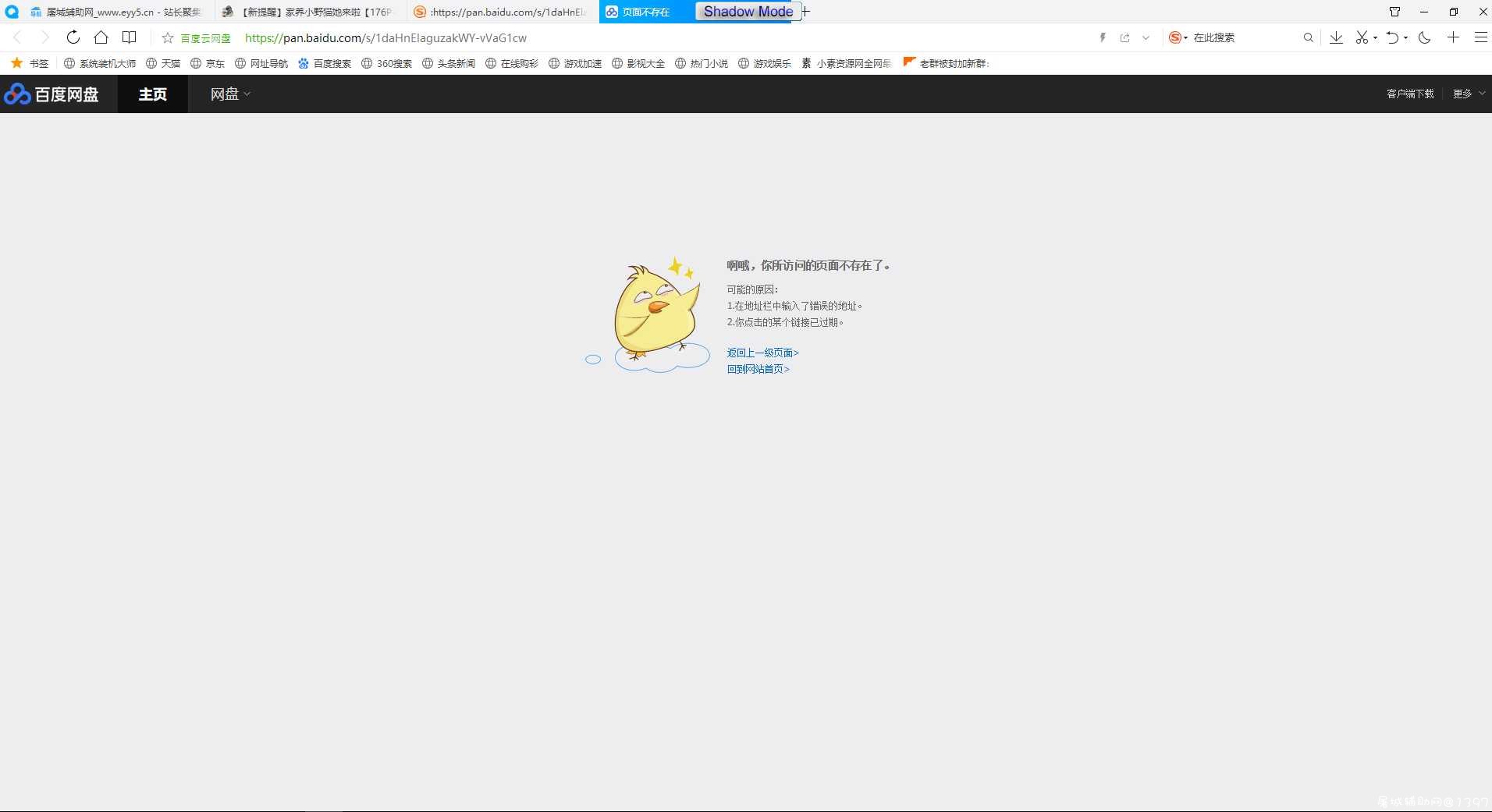
Task: Click the 返回上一级页面 link
Action: [x=762, y=353]
